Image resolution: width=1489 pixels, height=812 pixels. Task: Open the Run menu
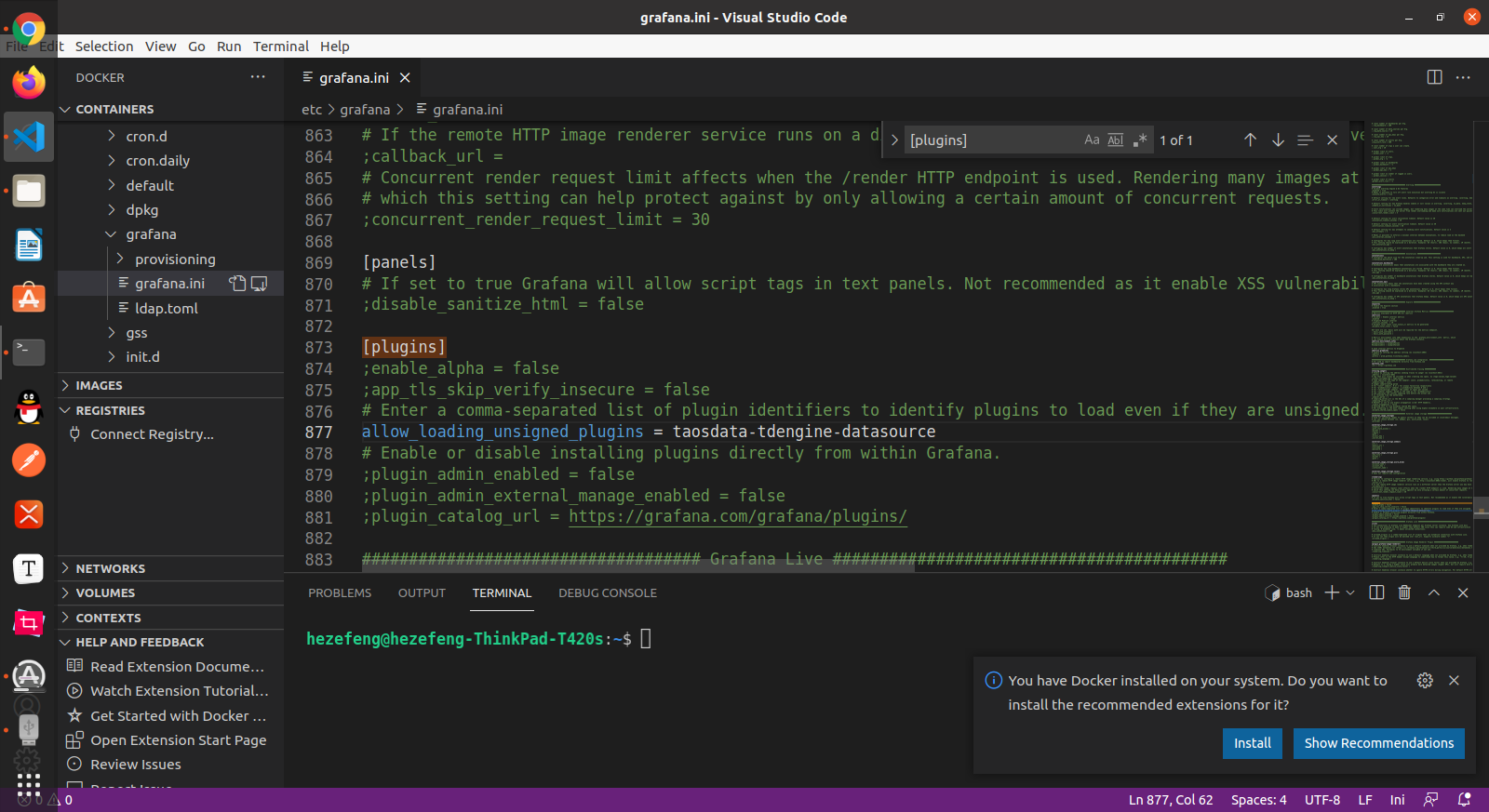pyautogui.click(x=229, y=47)
